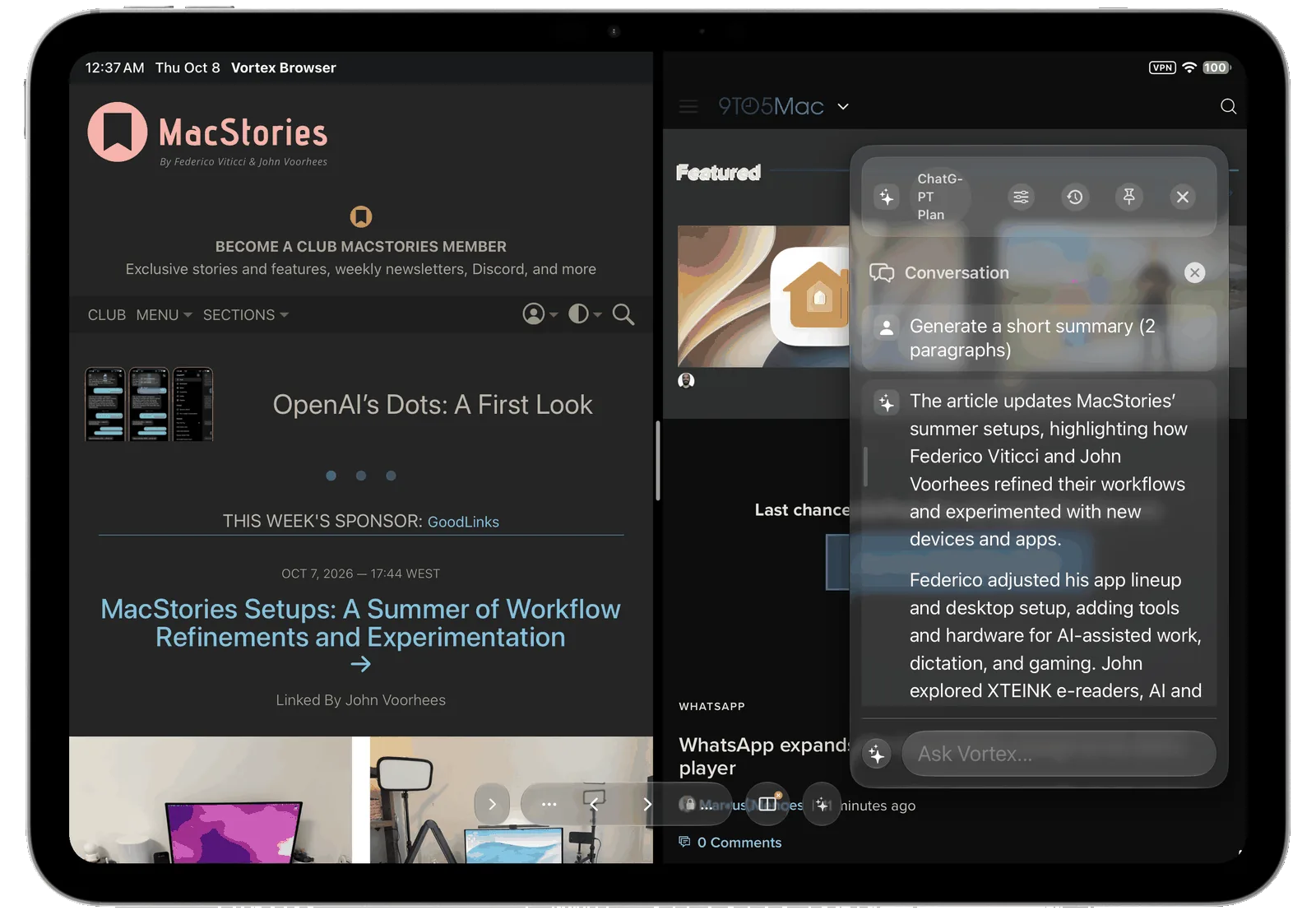Go back with the left chevron
1316x915 pixels.
point(594,804)
